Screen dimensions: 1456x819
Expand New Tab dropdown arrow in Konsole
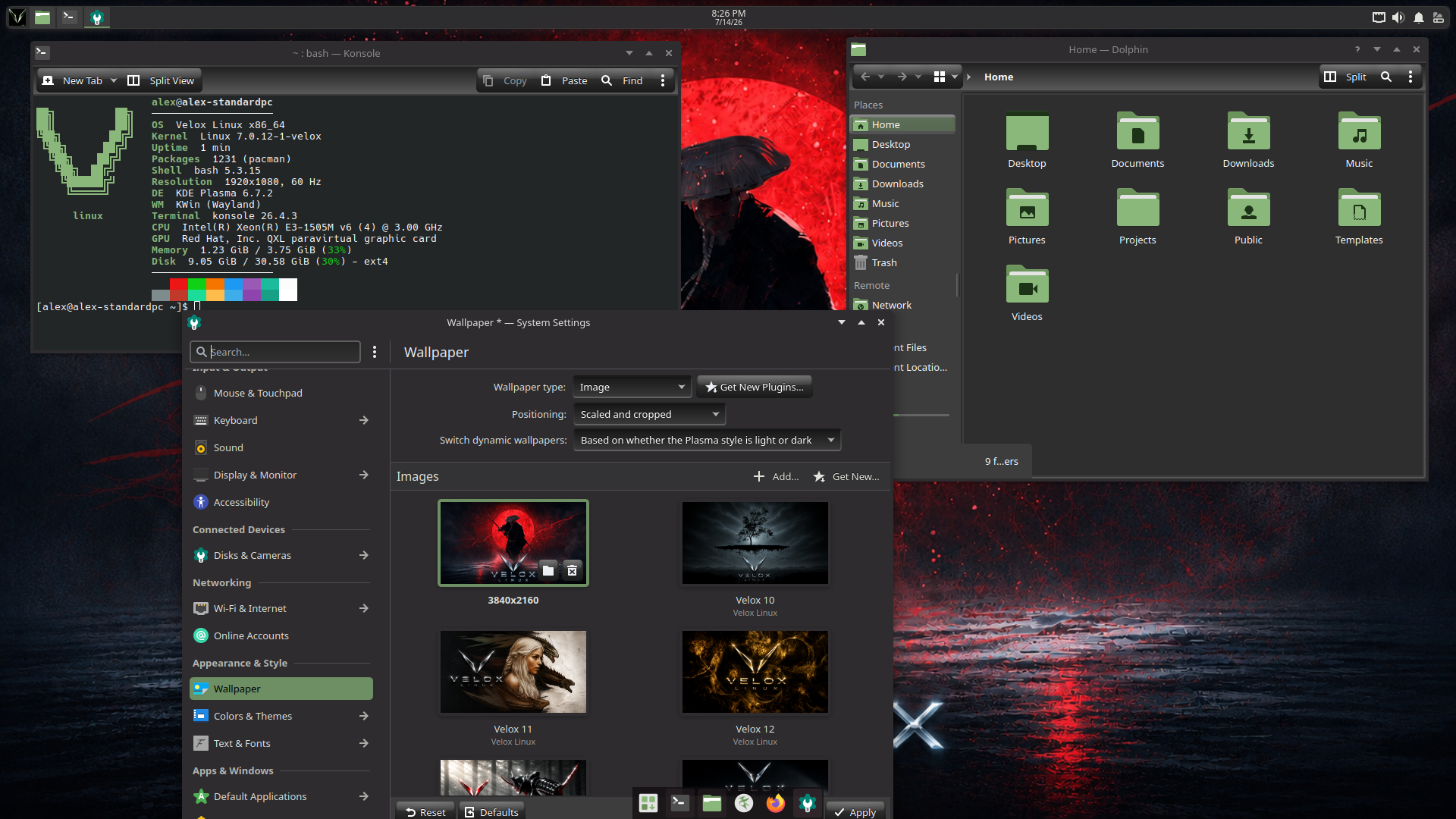point(114,80)
